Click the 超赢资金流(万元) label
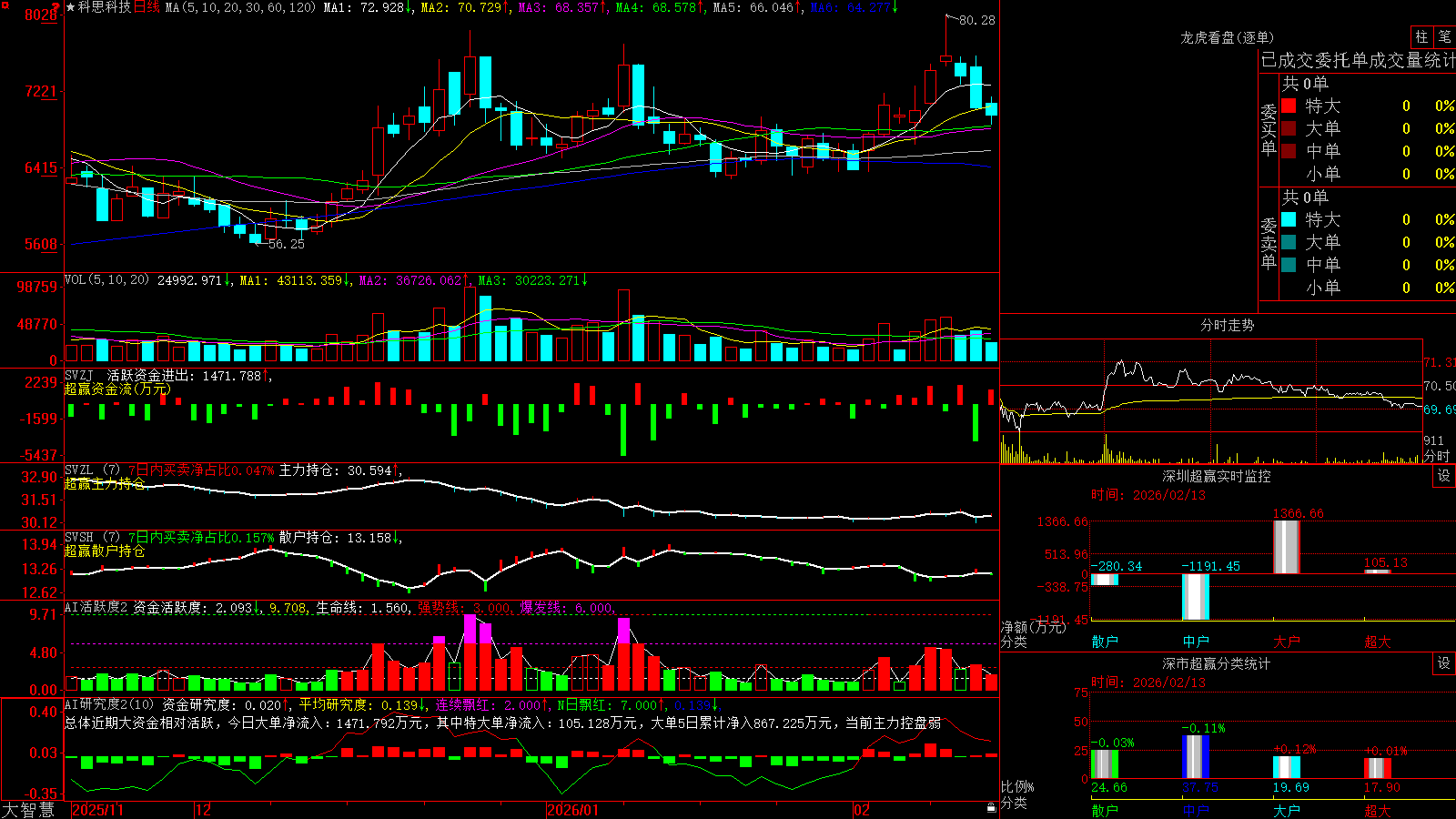1456x819 pixels. (117, 389)
